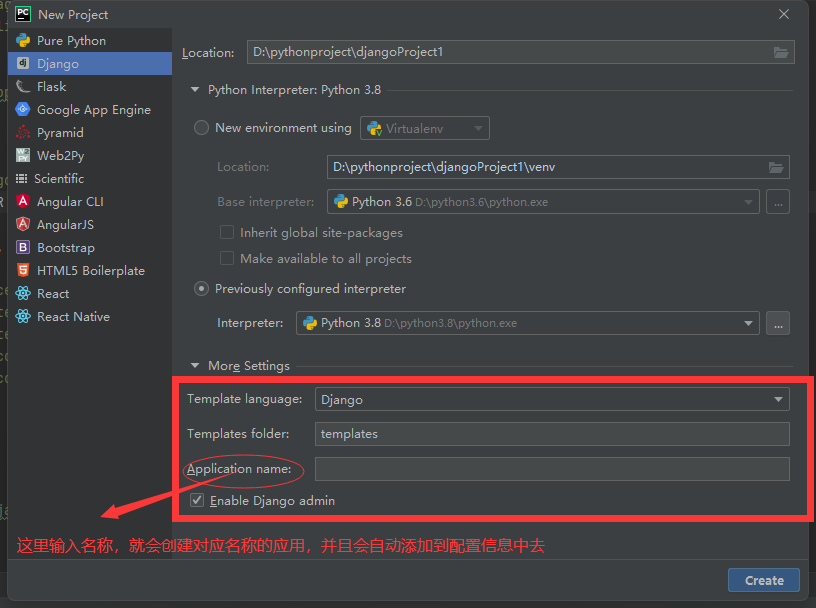Click the Application name input field
The height and width of the screenshot is (608, 816).
pos(552,469)
